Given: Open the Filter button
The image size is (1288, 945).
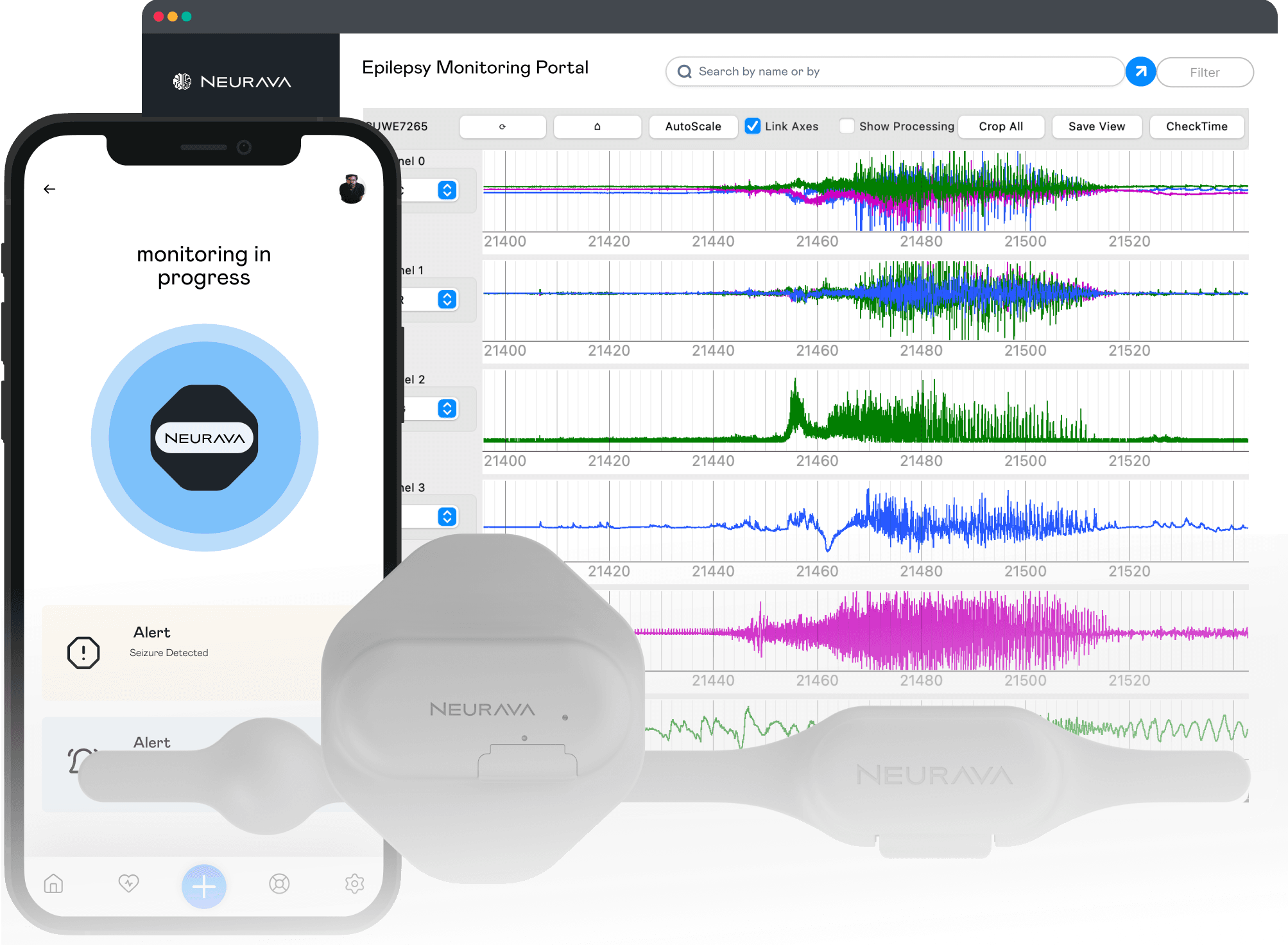Looking at the screenshot, I should pyautogui.click(x=1205, y=73).
